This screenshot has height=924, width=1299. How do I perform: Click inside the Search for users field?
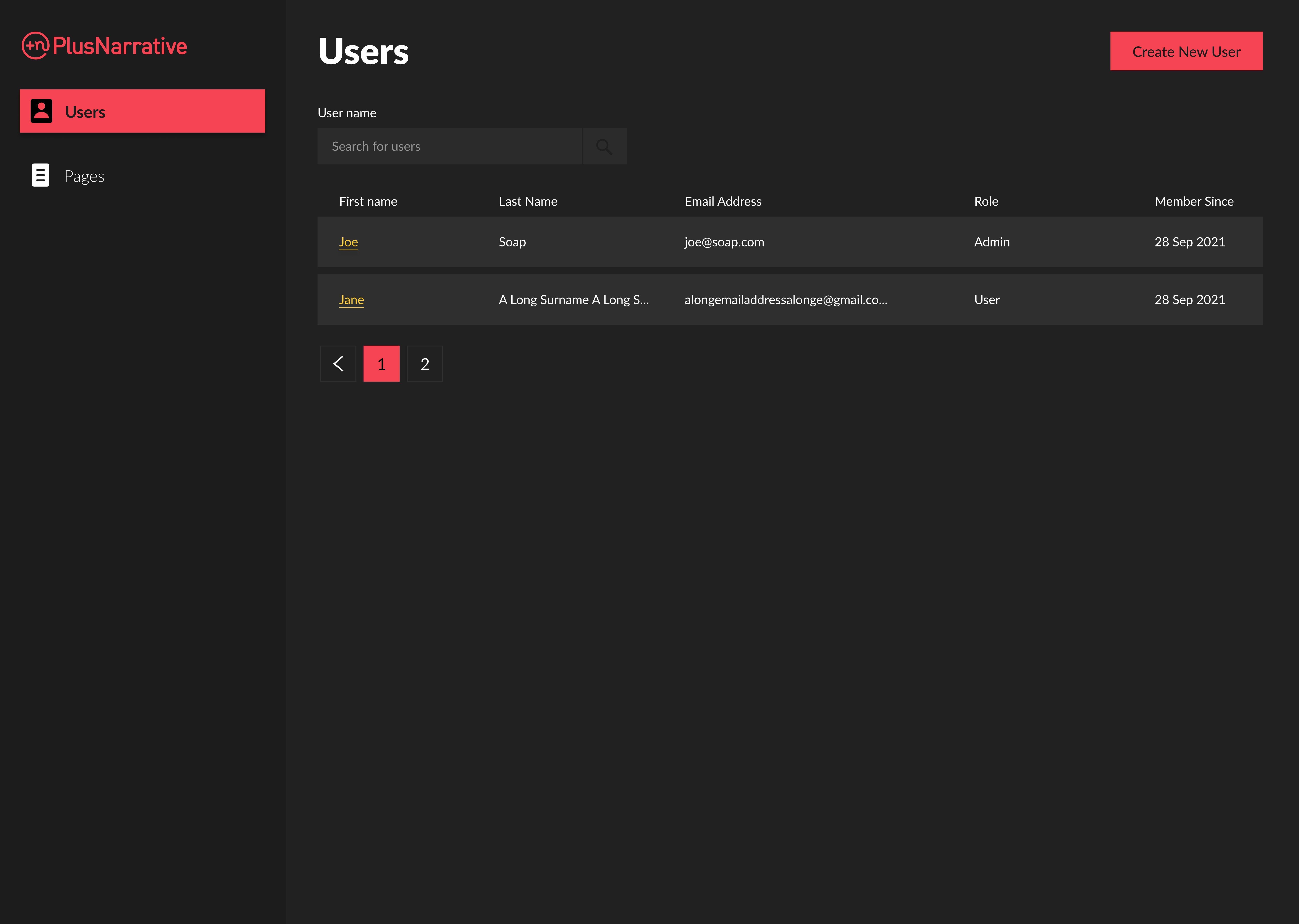(x=449, y=146)
